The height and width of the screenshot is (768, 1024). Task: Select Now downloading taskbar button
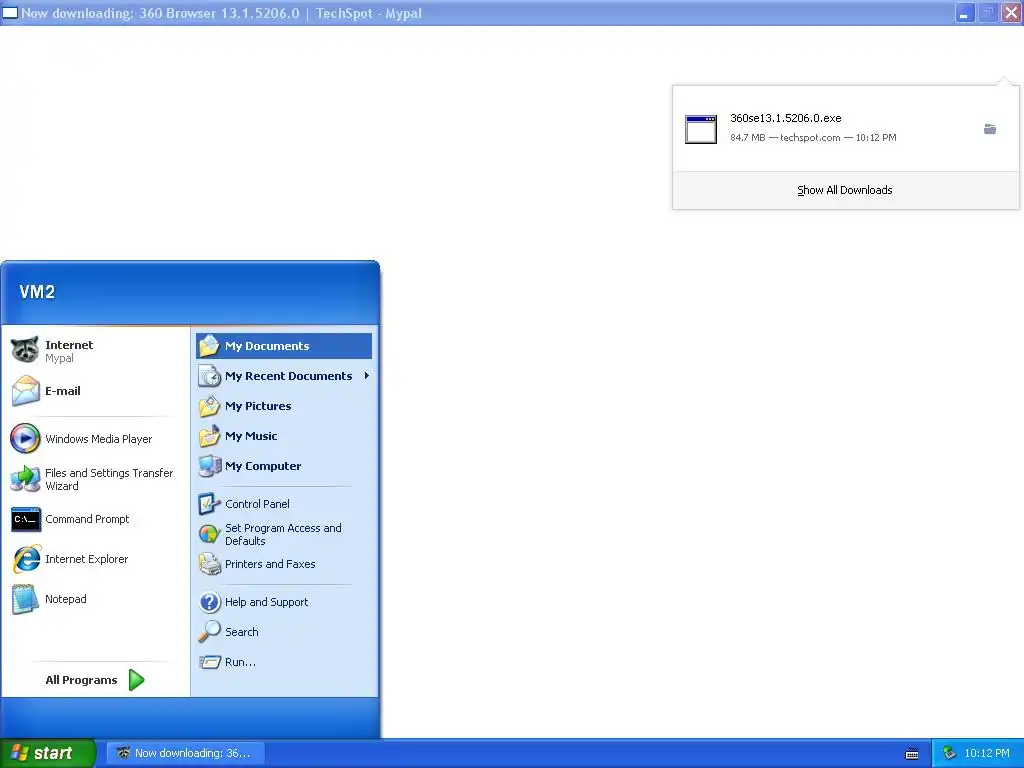point(185,753)
